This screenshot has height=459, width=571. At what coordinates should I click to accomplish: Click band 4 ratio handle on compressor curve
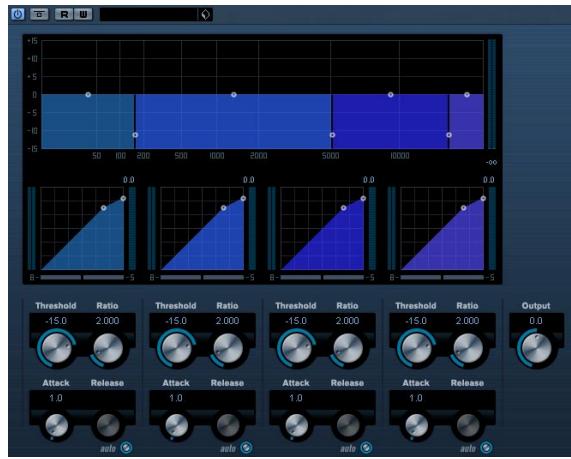(x=483, y=199)
